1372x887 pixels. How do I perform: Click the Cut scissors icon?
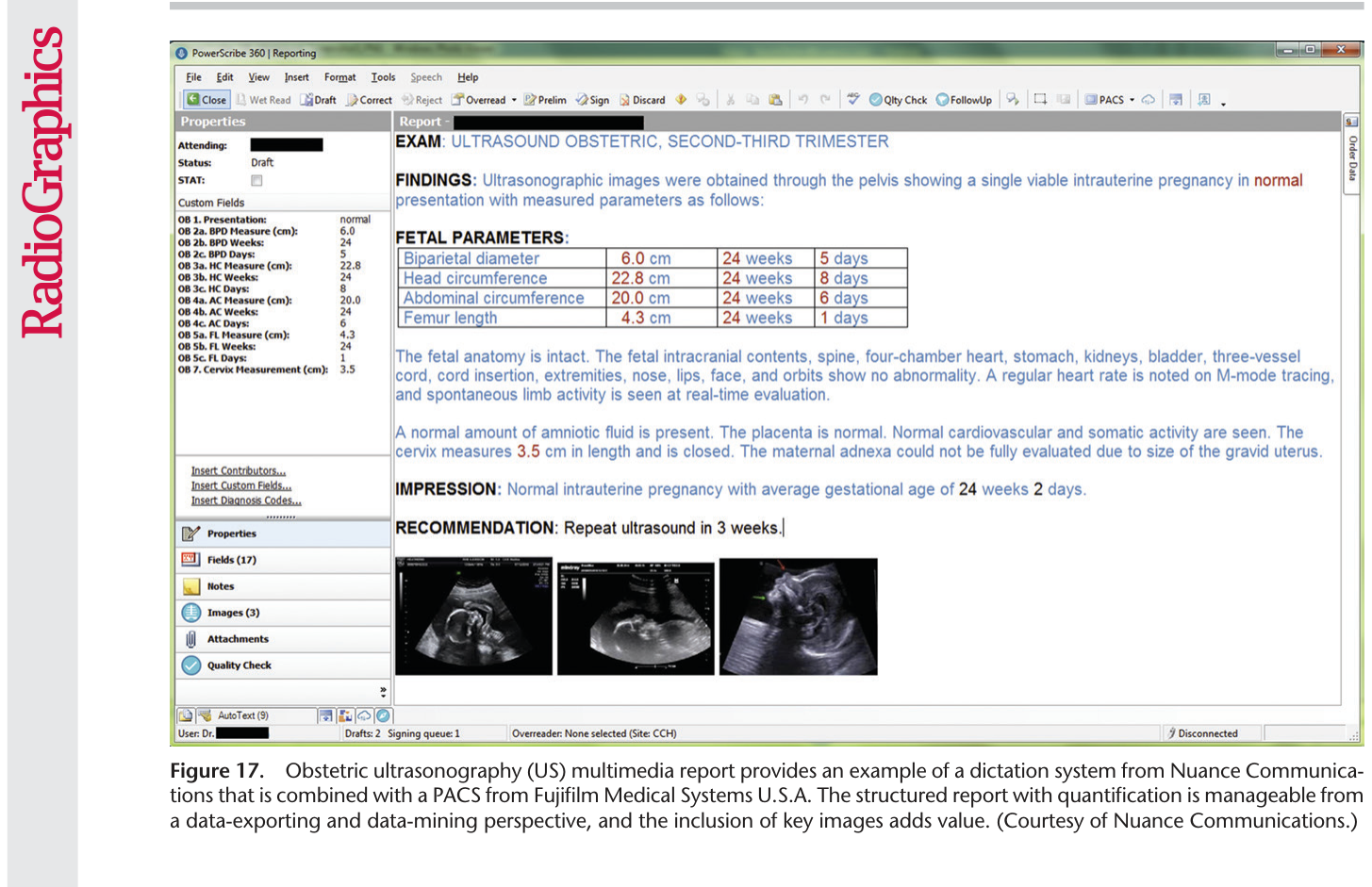(731, 99)
